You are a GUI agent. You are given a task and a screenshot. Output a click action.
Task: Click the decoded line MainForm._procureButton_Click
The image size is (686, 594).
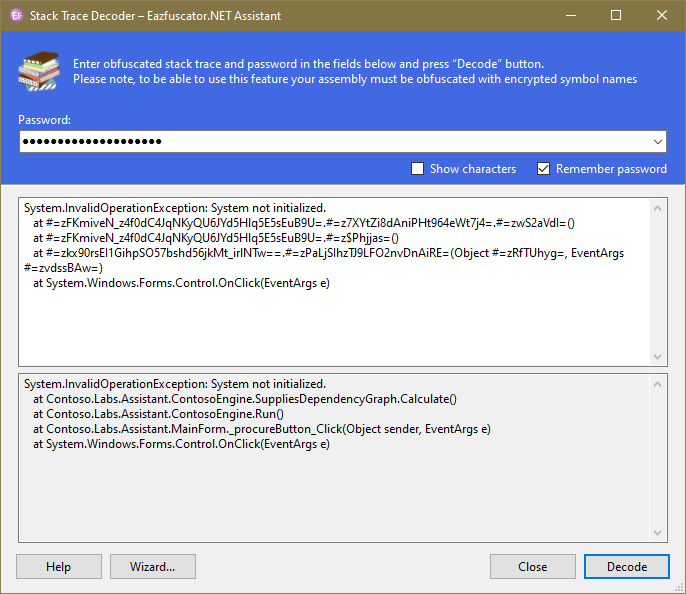(x=262, y=429)
